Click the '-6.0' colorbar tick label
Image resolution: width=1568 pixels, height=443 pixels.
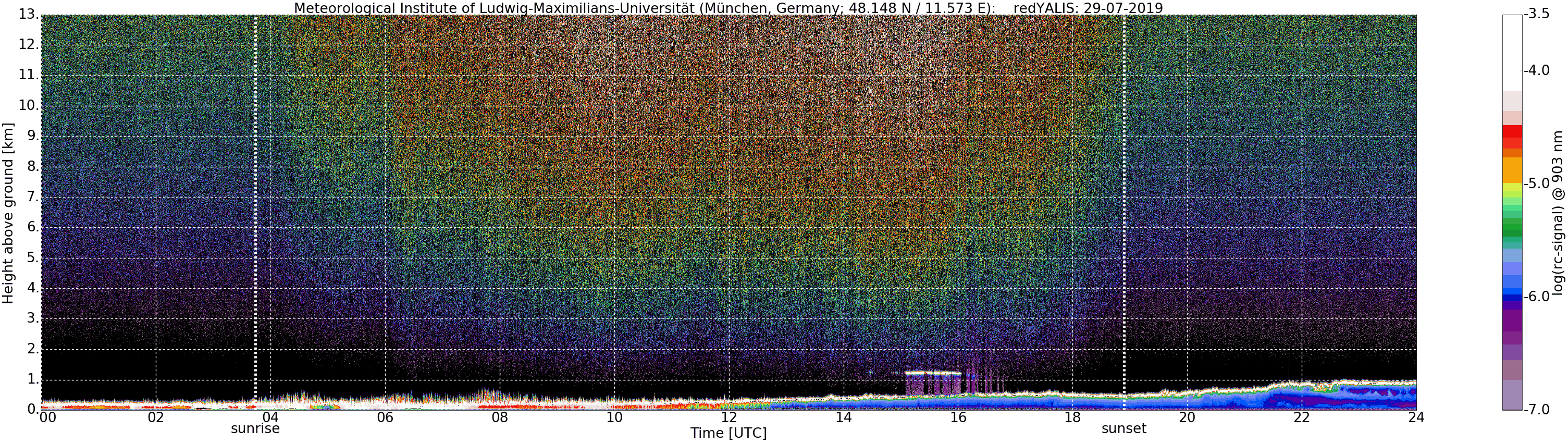(1538, 297)
